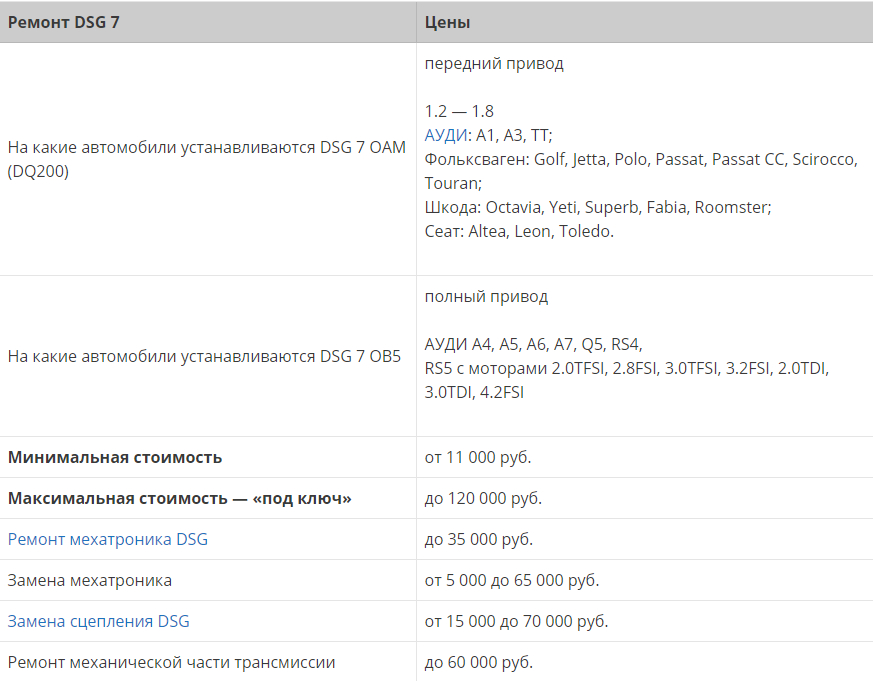Click the Сеат: Altea, Leon, Toledo line
Screen dimensions: 873x681
519,231
